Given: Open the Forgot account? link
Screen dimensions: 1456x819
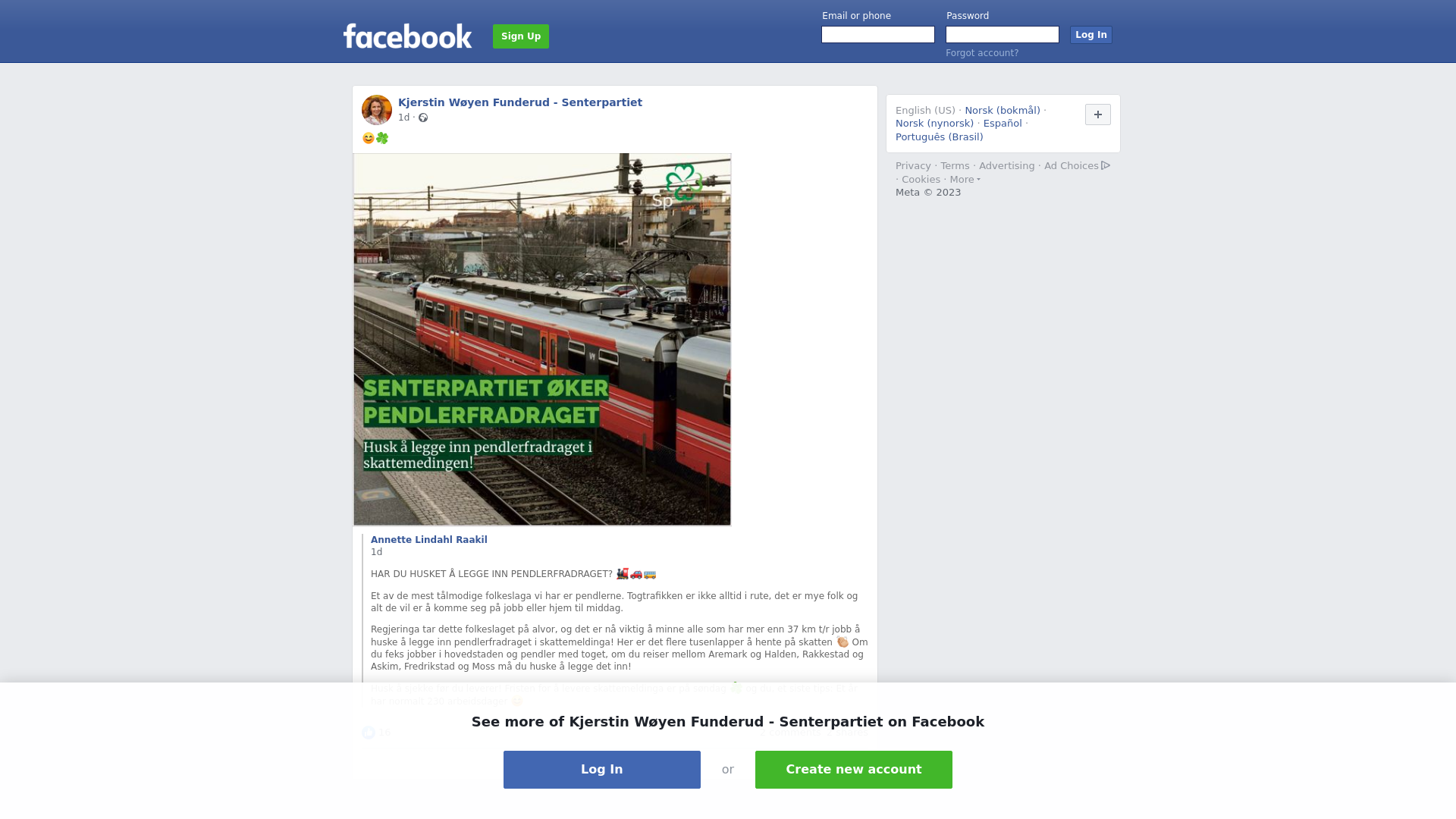Looking at the screenshot, I should click(x=982, y=53).
